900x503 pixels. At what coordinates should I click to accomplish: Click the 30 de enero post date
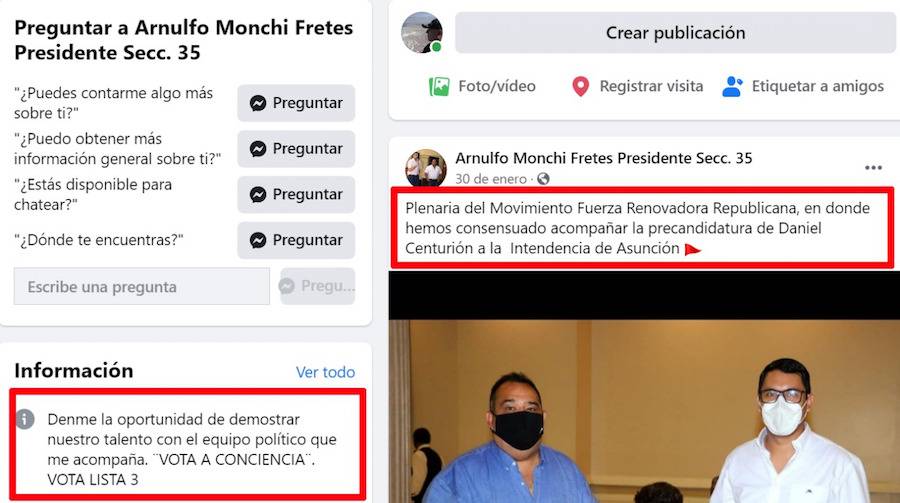click(491, 179)
